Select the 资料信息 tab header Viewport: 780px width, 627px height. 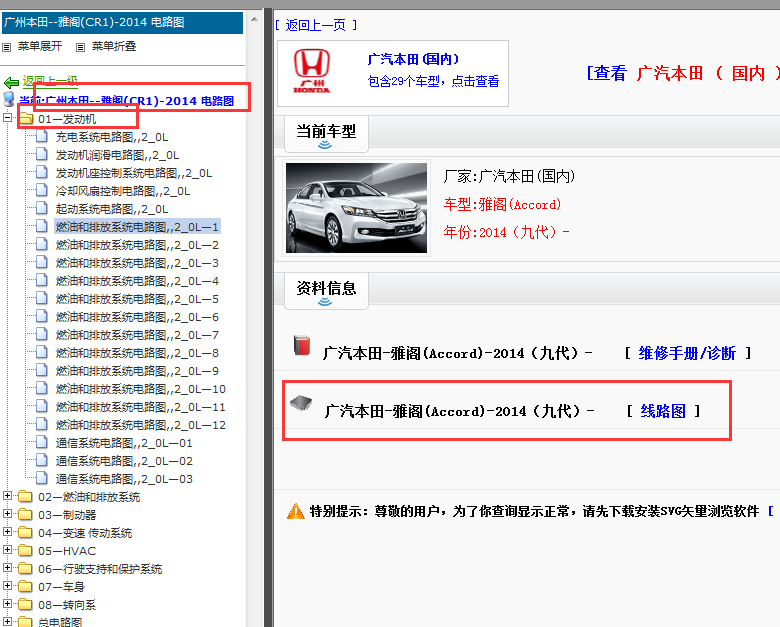click(x=326, y=291)
